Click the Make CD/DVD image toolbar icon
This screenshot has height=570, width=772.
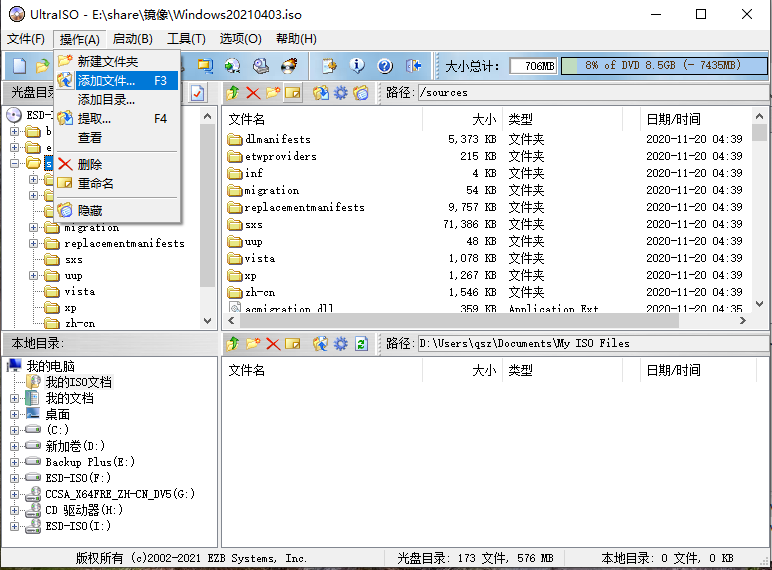point(261,65)
